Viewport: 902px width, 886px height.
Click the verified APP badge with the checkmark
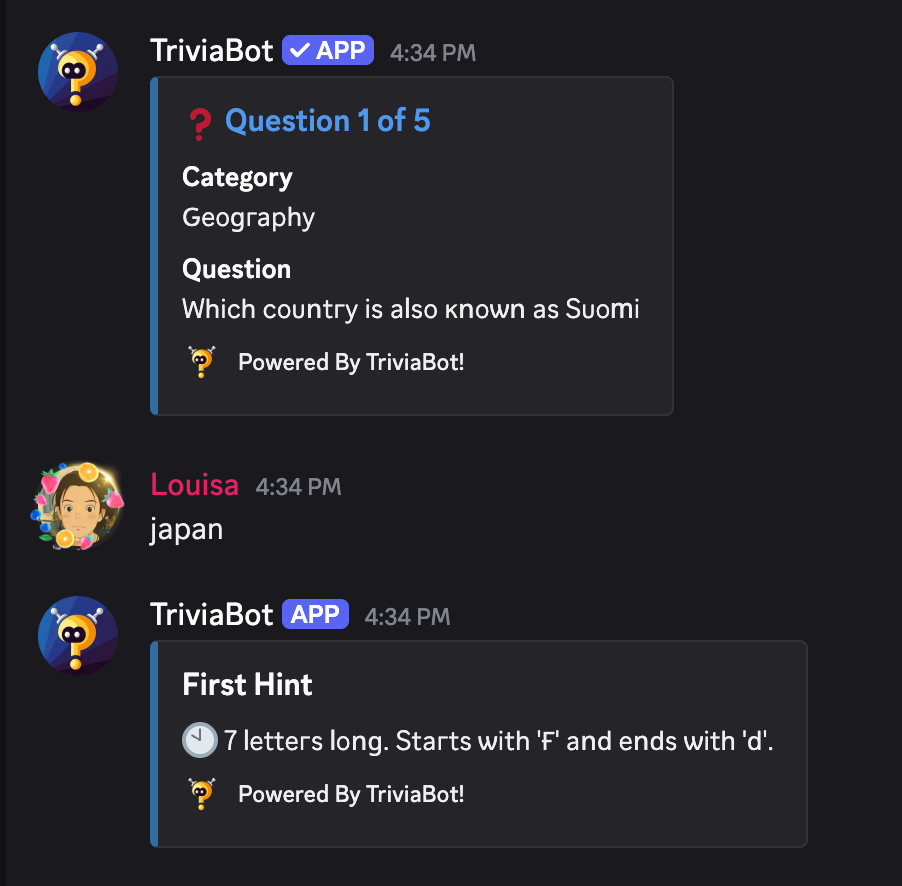tap(328, 50)
